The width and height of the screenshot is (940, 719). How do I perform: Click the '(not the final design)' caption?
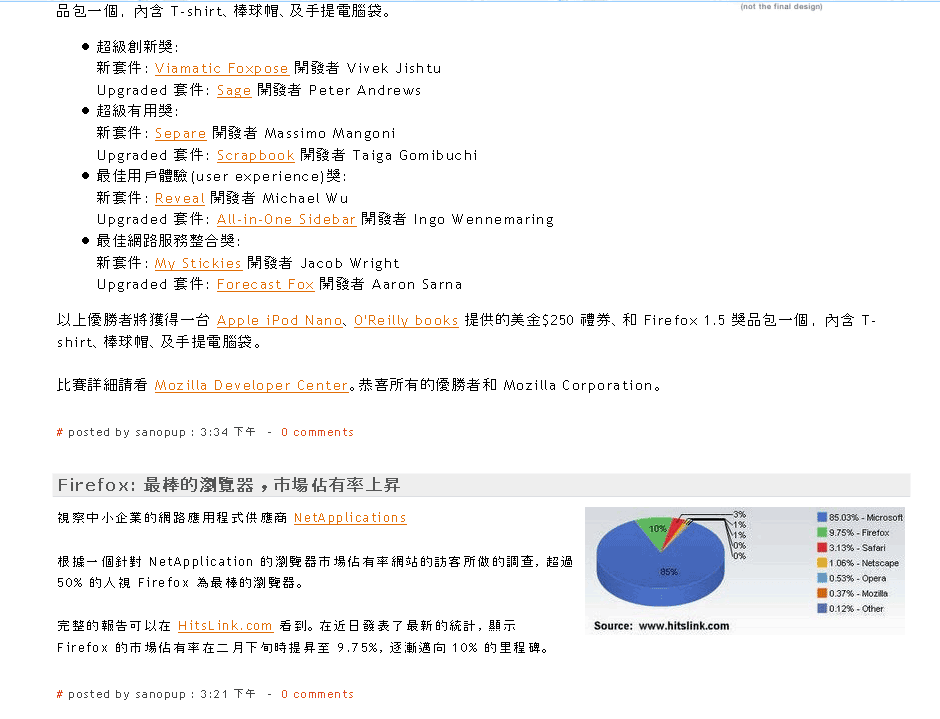[x=781, y=7]
